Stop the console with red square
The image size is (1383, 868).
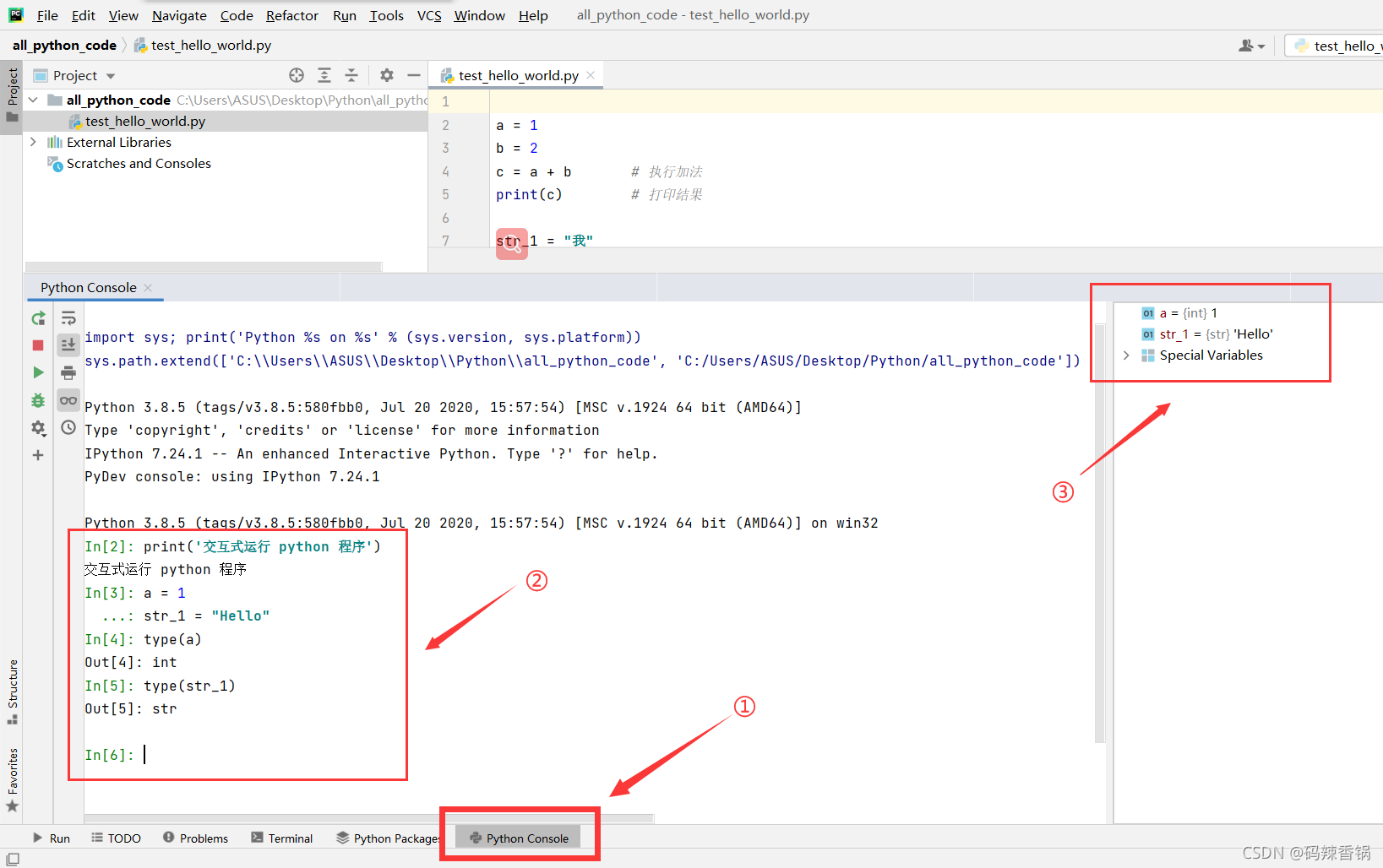click(38, 345)
